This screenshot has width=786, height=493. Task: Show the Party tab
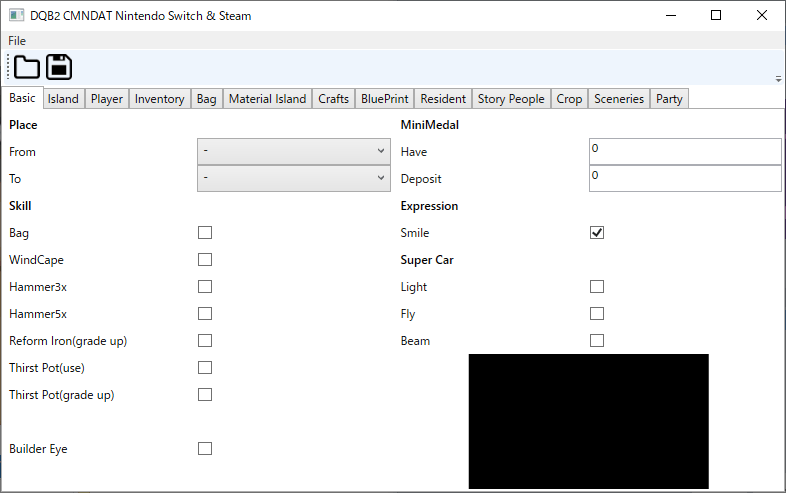tap(669, 99)
